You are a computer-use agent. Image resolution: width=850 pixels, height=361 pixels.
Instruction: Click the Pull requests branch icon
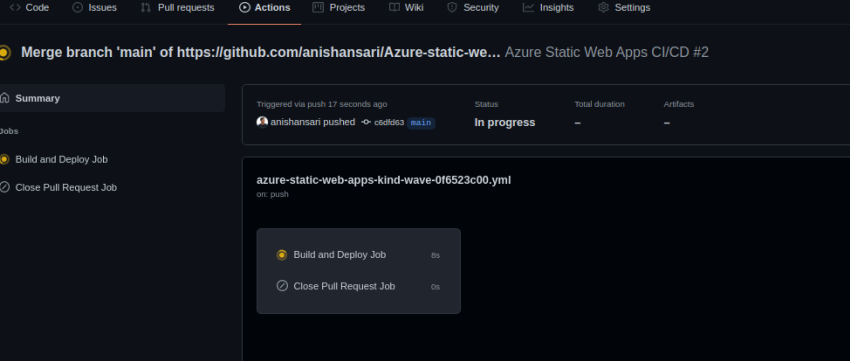point(145,8)
